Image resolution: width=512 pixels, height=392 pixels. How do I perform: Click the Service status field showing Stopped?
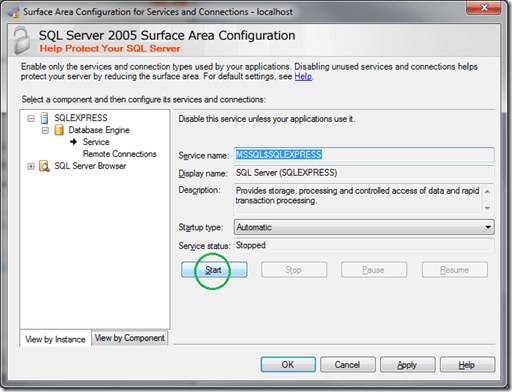click(364, 245)
